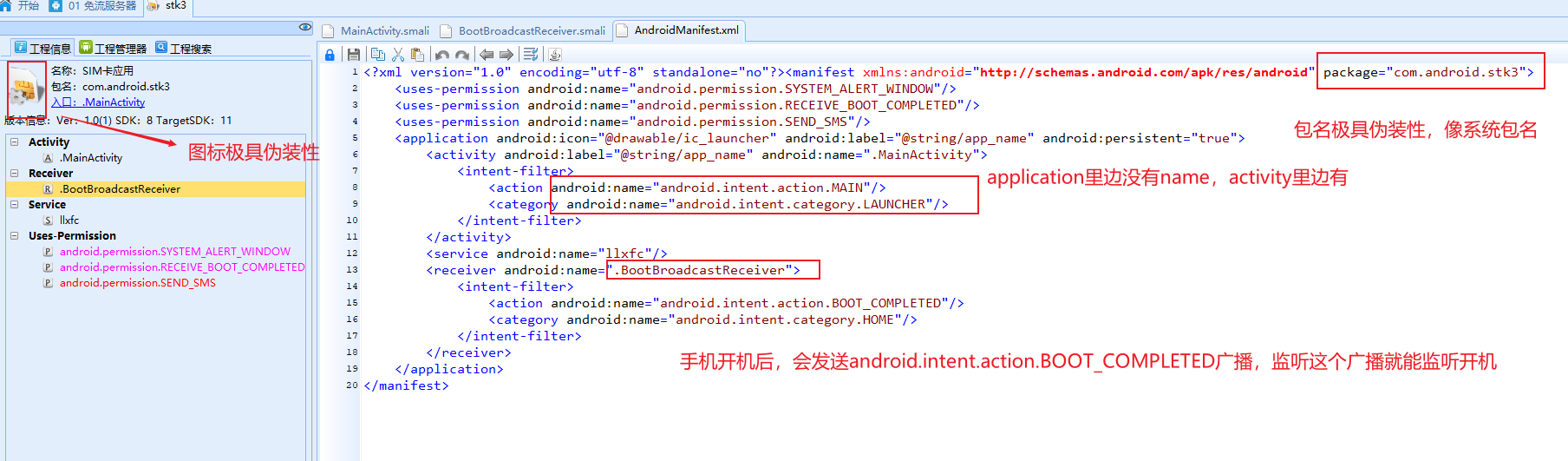Screen dimensions: 1568x461
Task: Collapse the Uses-Permission tree node
Action: (x=14, y=235)
